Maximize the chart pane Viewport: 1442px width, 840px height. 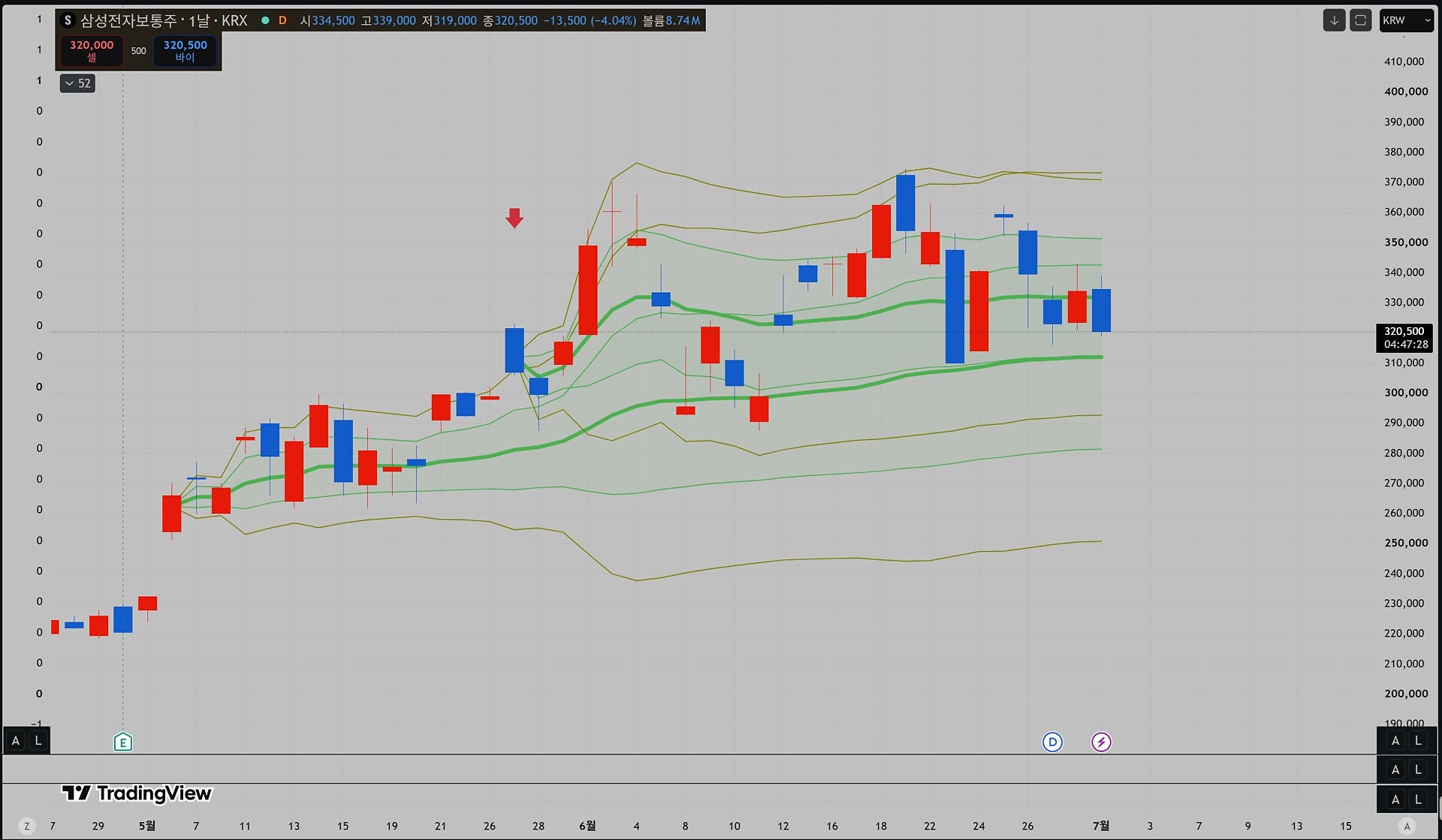[1360, 20]
